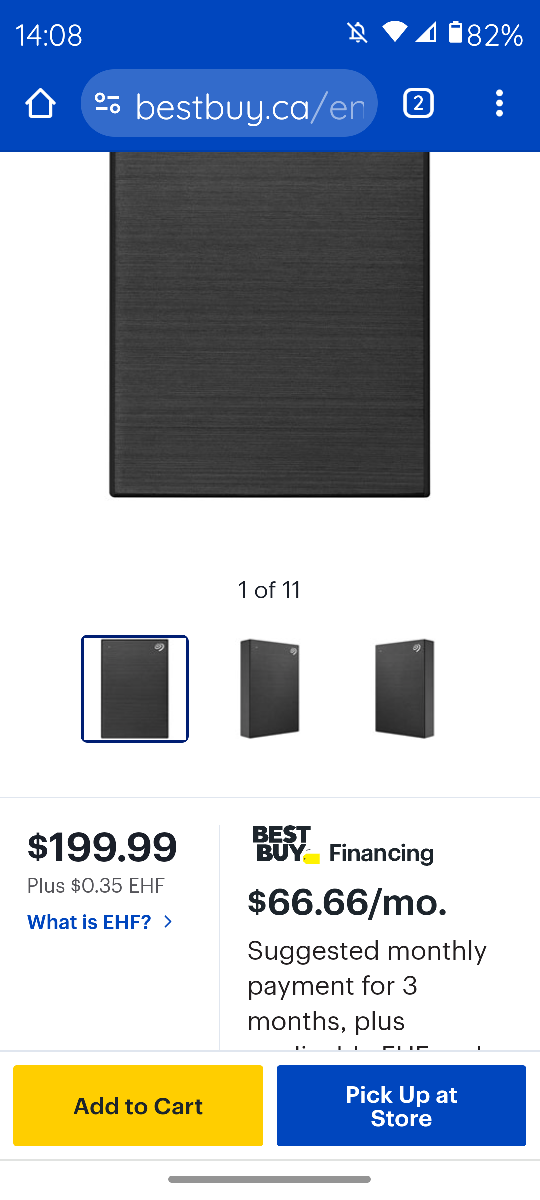Tap the muted notifications bell icon

pos(357,34)
